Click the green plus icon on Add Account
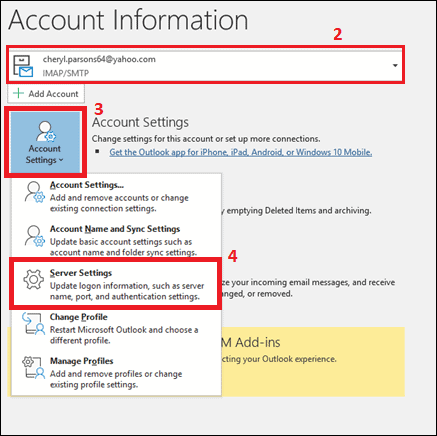The height and width of the screenshot is (436, 437). (x=18, y=93)
